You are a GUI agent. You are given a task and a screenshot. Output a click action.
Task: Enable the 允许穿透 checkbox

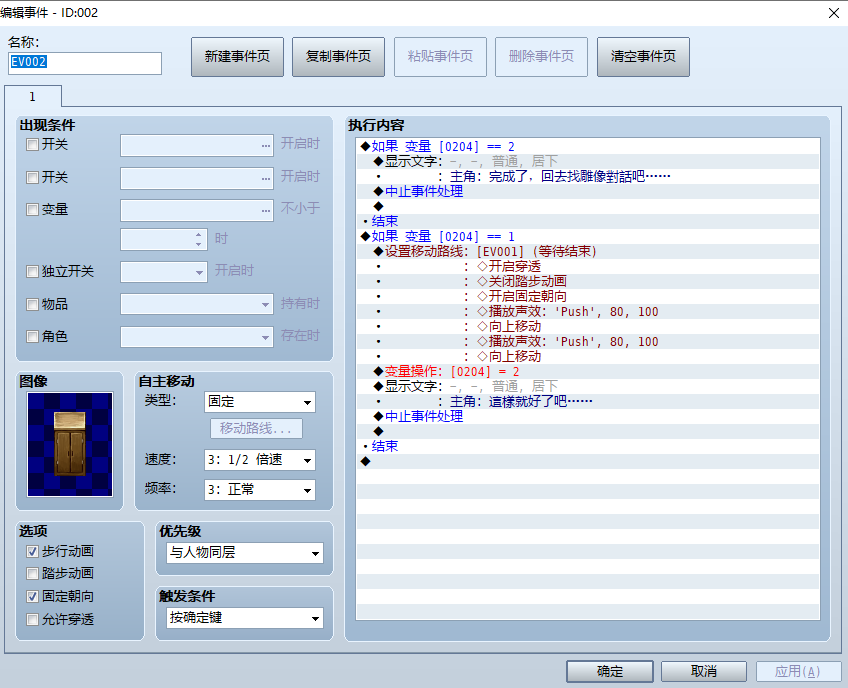(x=32, y=619)
